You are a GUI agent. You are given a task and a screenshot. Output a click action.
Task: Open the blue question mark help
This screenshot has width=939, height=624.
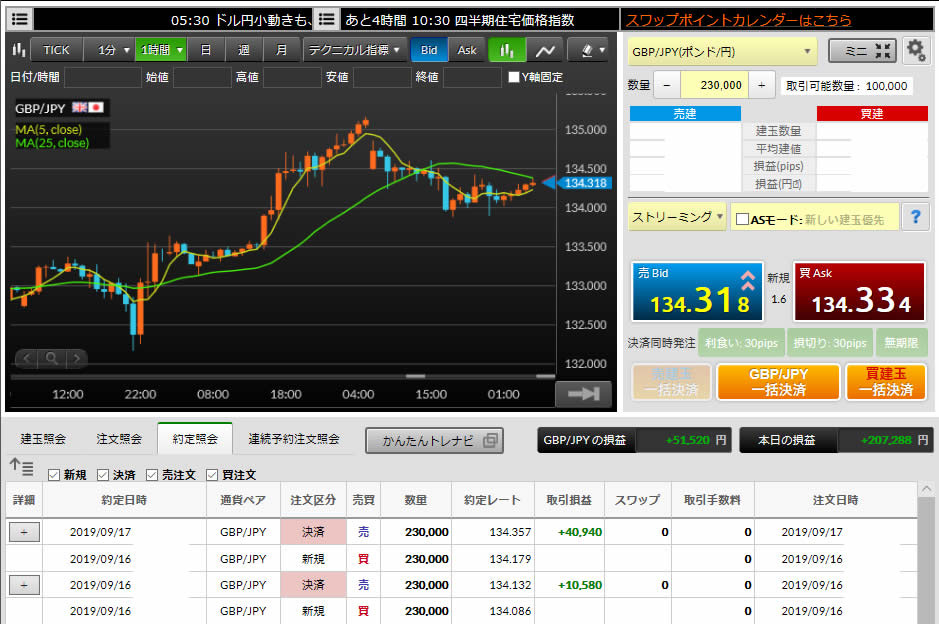pos(915,217)
